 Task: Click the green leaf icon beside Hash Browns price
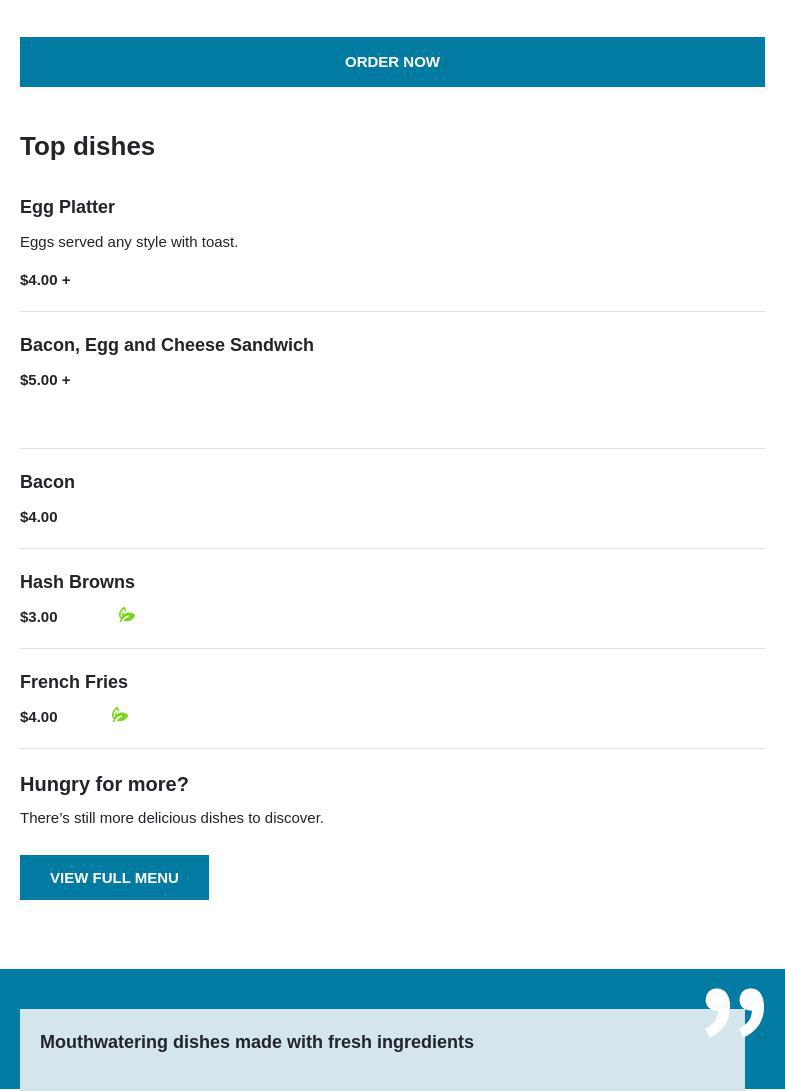click(x=127, y=615)
